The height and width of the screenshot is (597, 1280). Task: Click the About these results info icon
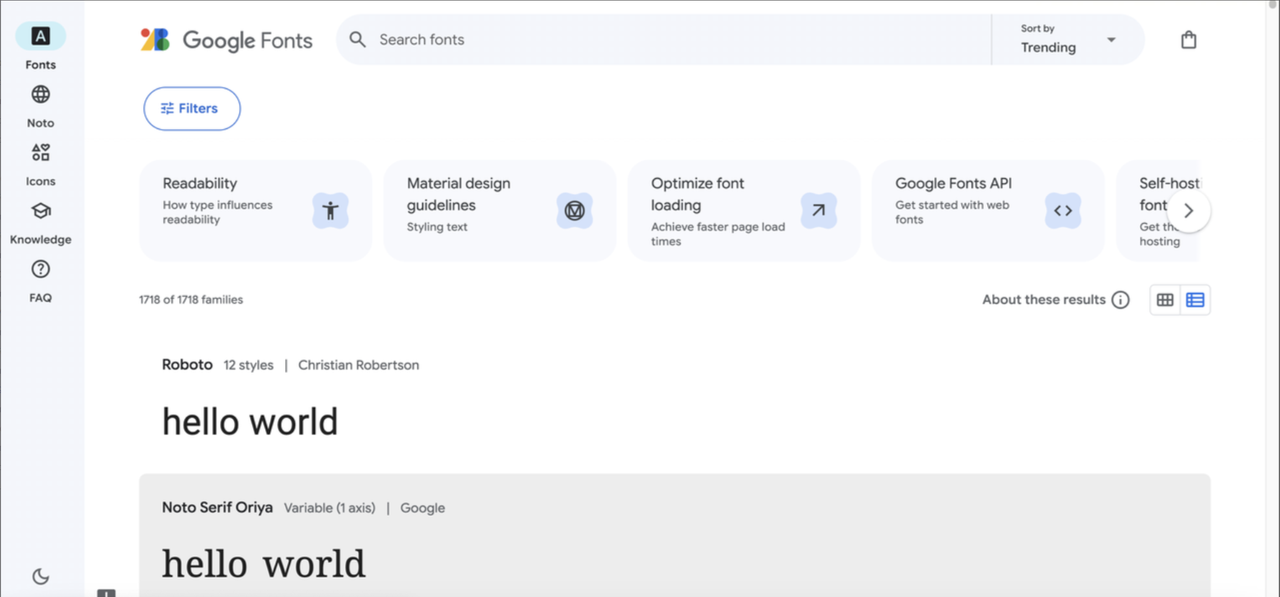click(1120, 300)
